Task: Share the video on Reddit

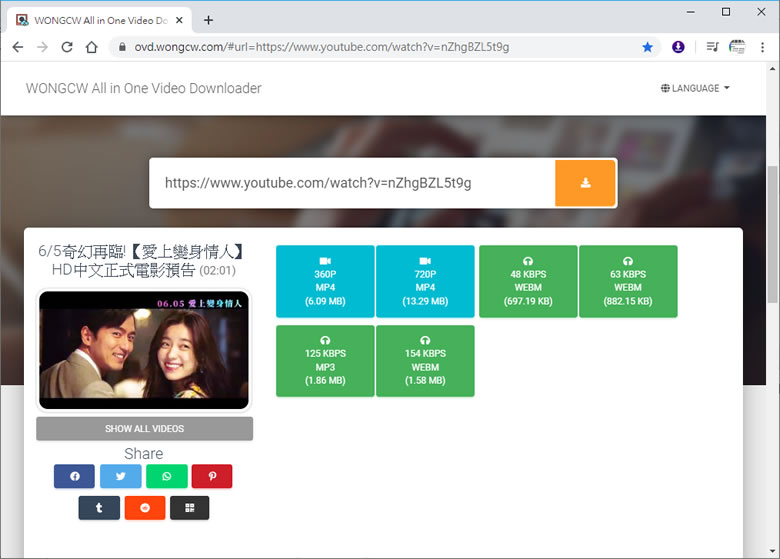Action: (x=144, y=508)
